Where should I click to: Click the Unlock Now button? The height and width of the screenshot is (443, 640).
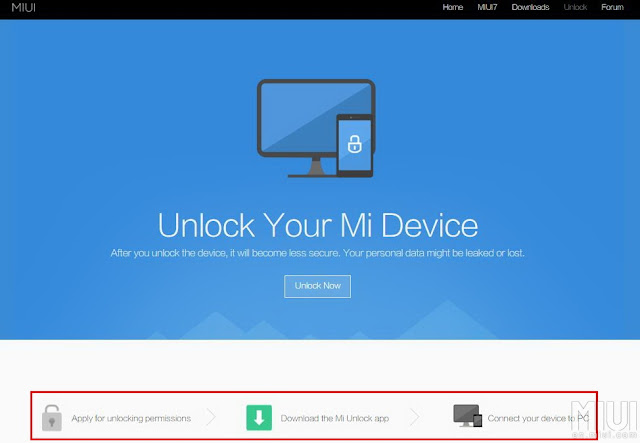click(x=318, y=286)
